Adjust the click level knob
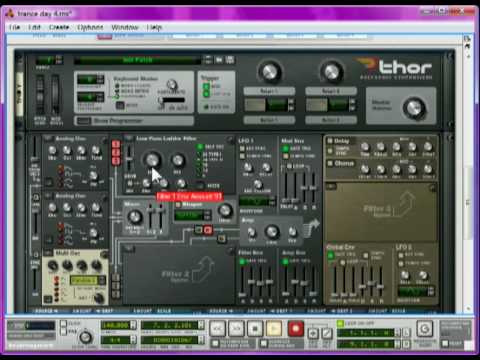 (86, 337)
